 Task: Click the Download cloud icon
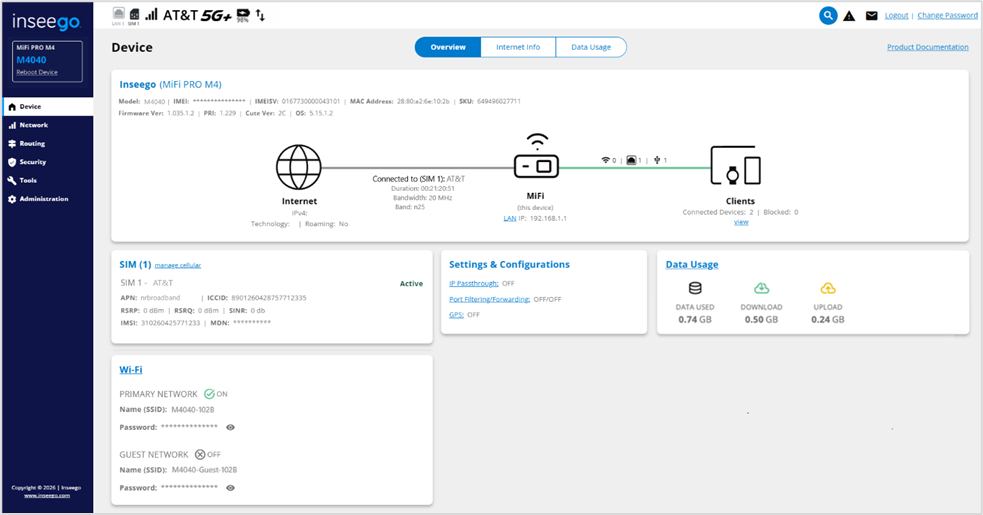coord(762,288)
